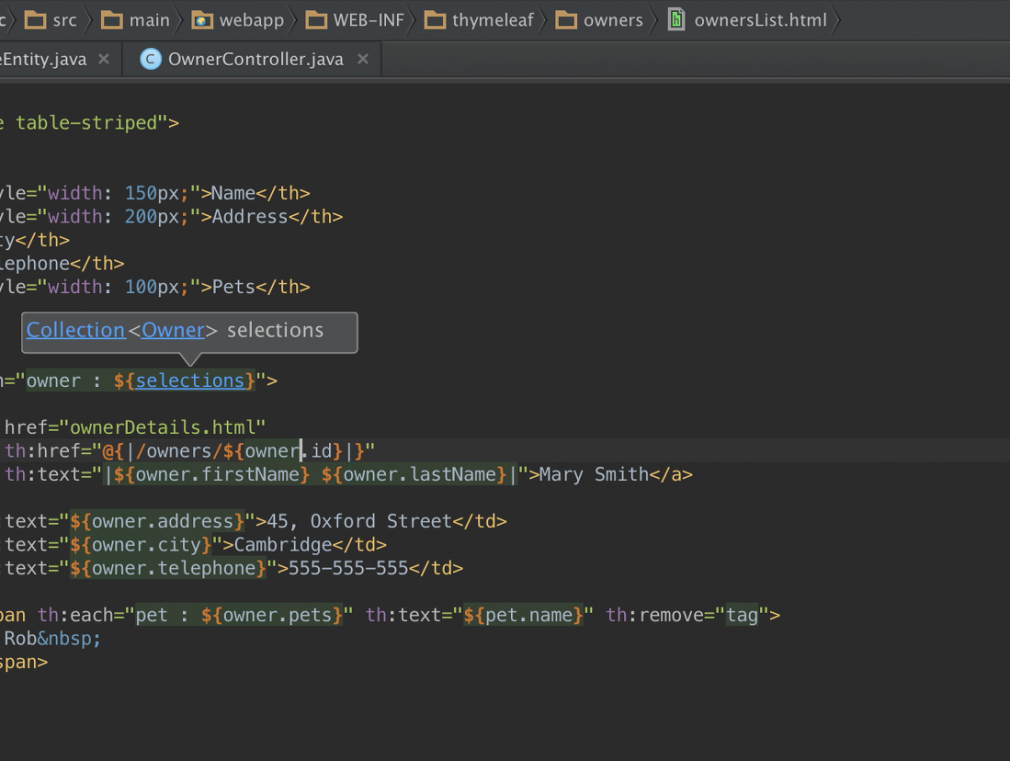Click the WEB-INF folder icon
This screenshot has height=761, width=1010.
[316, 20]
